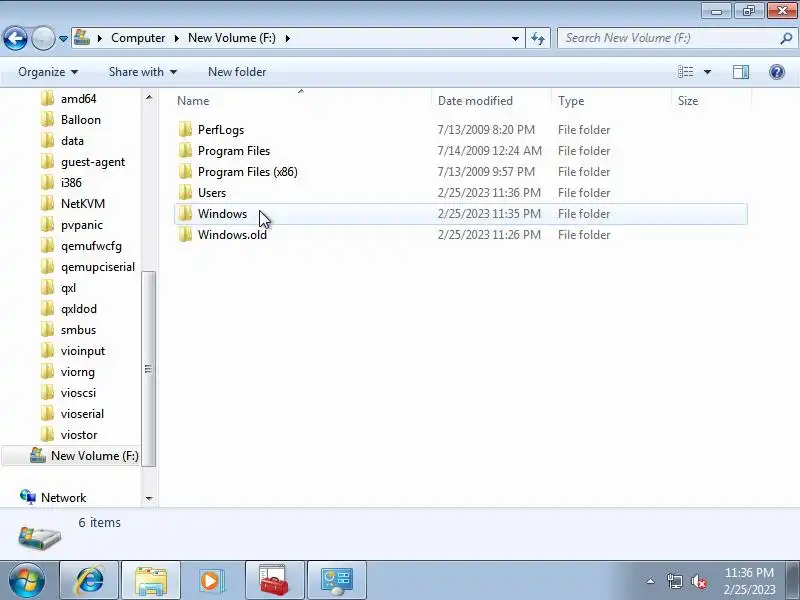Open the Organize menu
Screen dimensions: 800x600
48,72
